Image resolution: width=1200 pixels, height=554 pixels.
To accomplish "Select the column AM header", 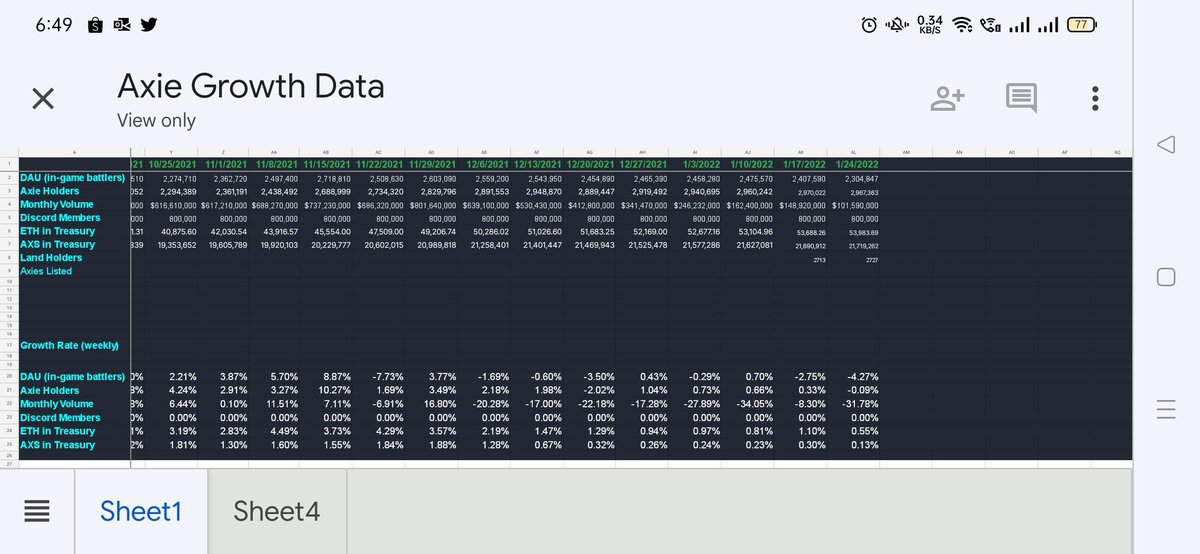I will (906, 153).
